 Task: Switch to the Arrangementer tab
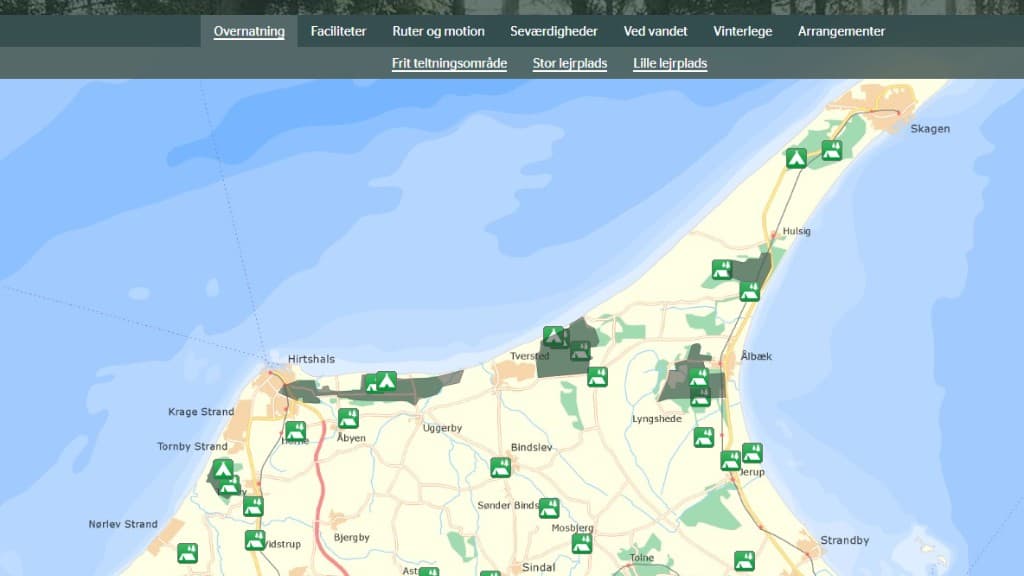click(841, 31)
